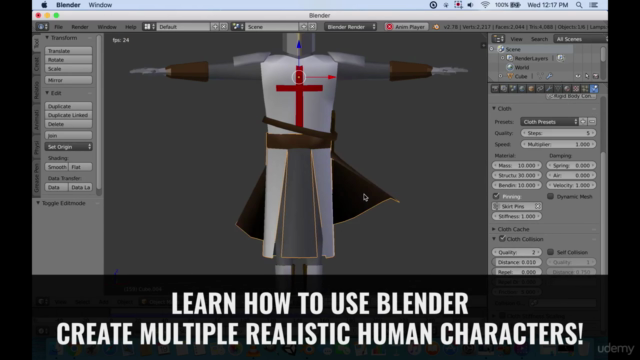Screen dimensions: 640x360
Task: Open the Physics properties tab
Action: [594, 88]
